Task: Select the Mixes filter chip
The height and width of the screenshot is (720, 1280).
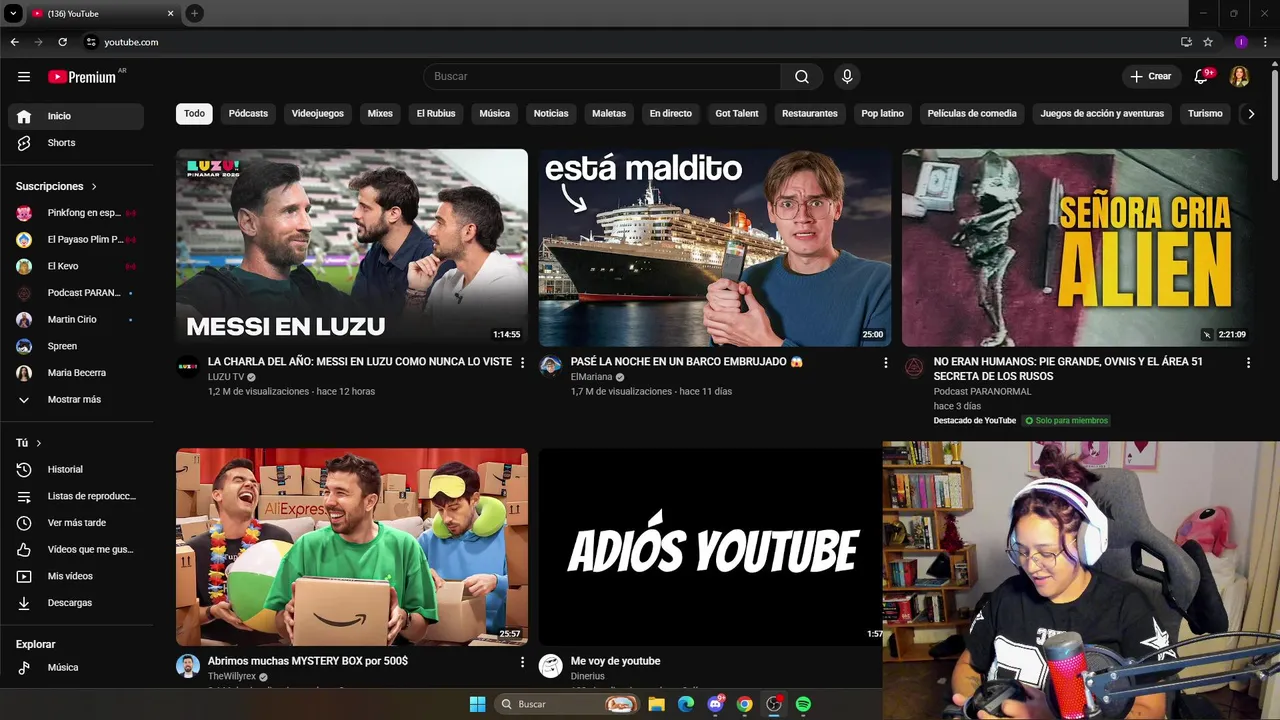Action: 380,114
